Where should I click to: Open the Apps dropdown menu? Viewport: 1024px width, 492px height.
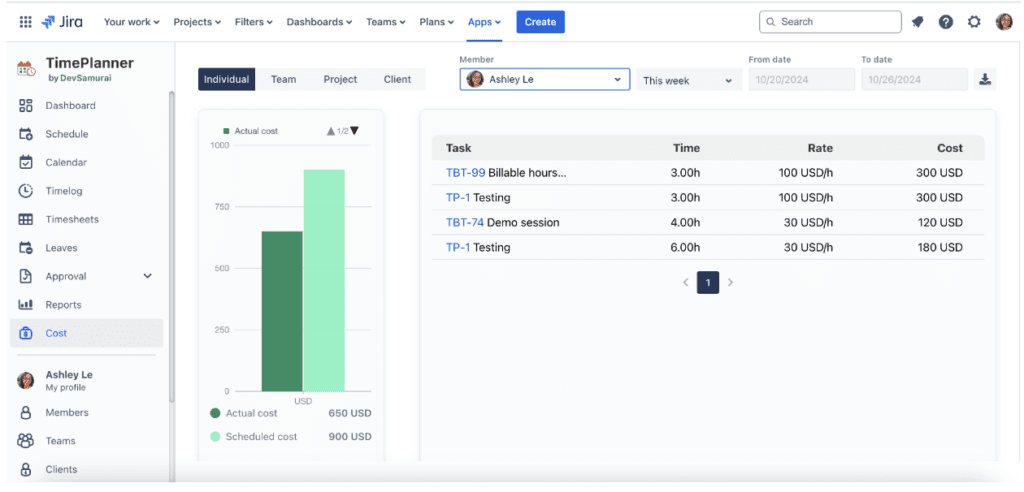485,22
